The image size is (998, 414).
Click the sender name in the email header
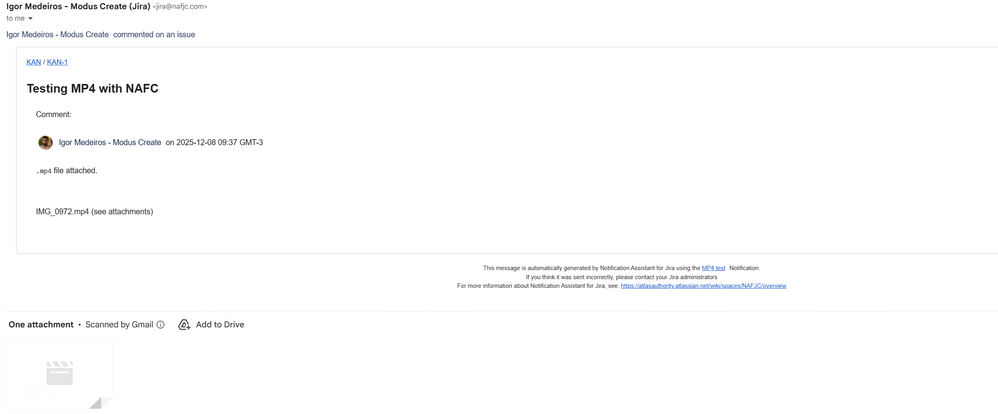pos(78,6)
